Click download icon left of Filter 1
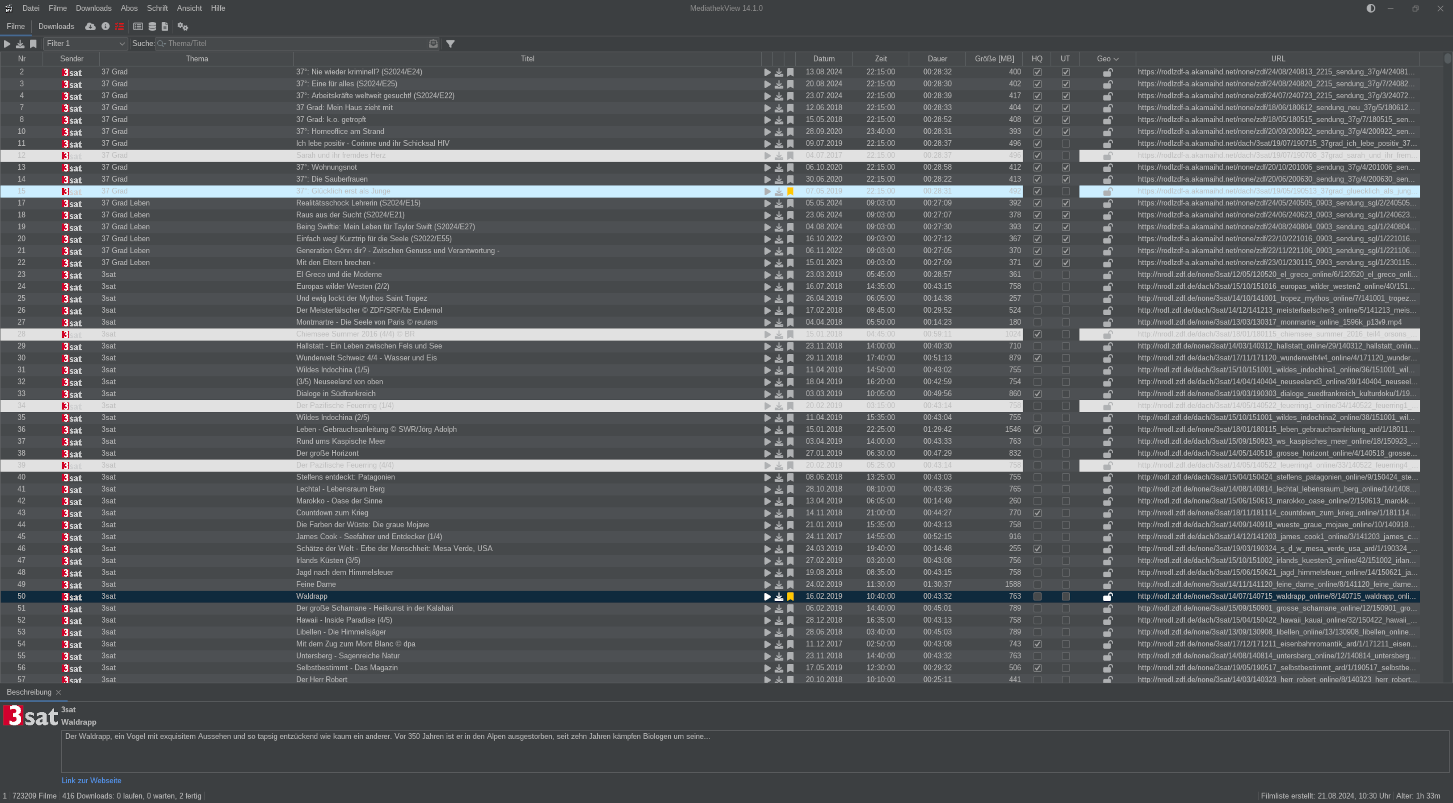The height and width of the screenshot is (803, 1453). coord(20,44)
